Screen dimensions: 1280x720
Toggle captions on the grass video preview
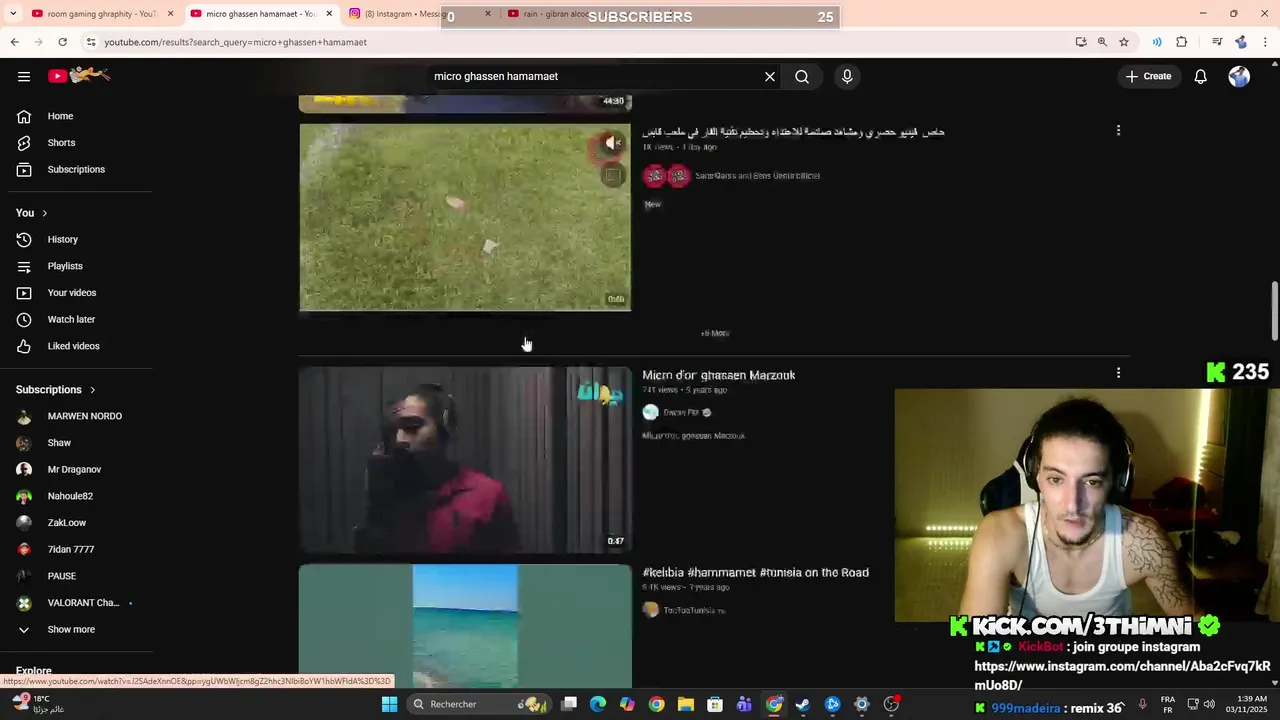coord(612,176)
